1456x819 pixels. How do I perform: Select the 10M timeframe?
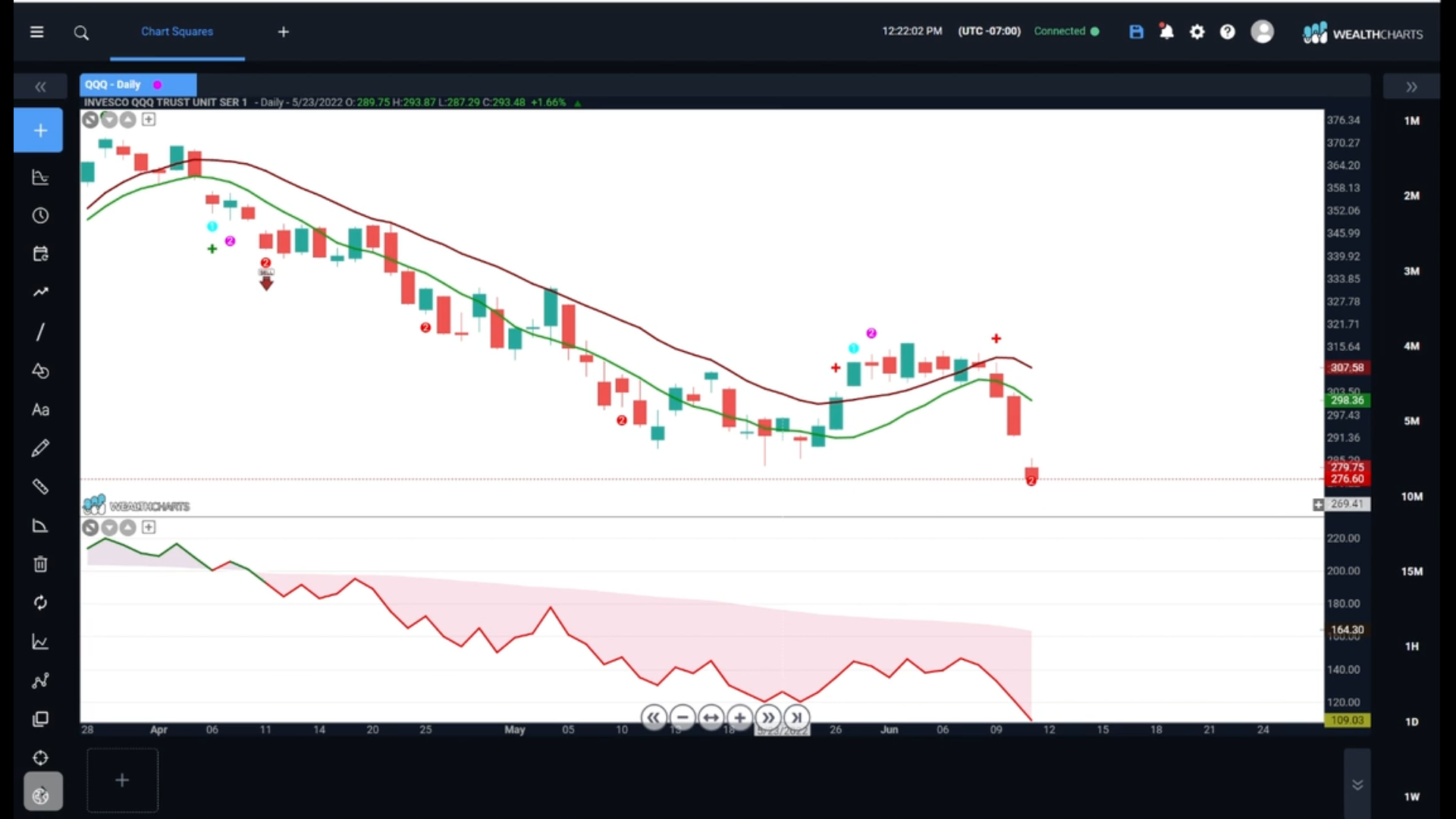click(1411, 497)
